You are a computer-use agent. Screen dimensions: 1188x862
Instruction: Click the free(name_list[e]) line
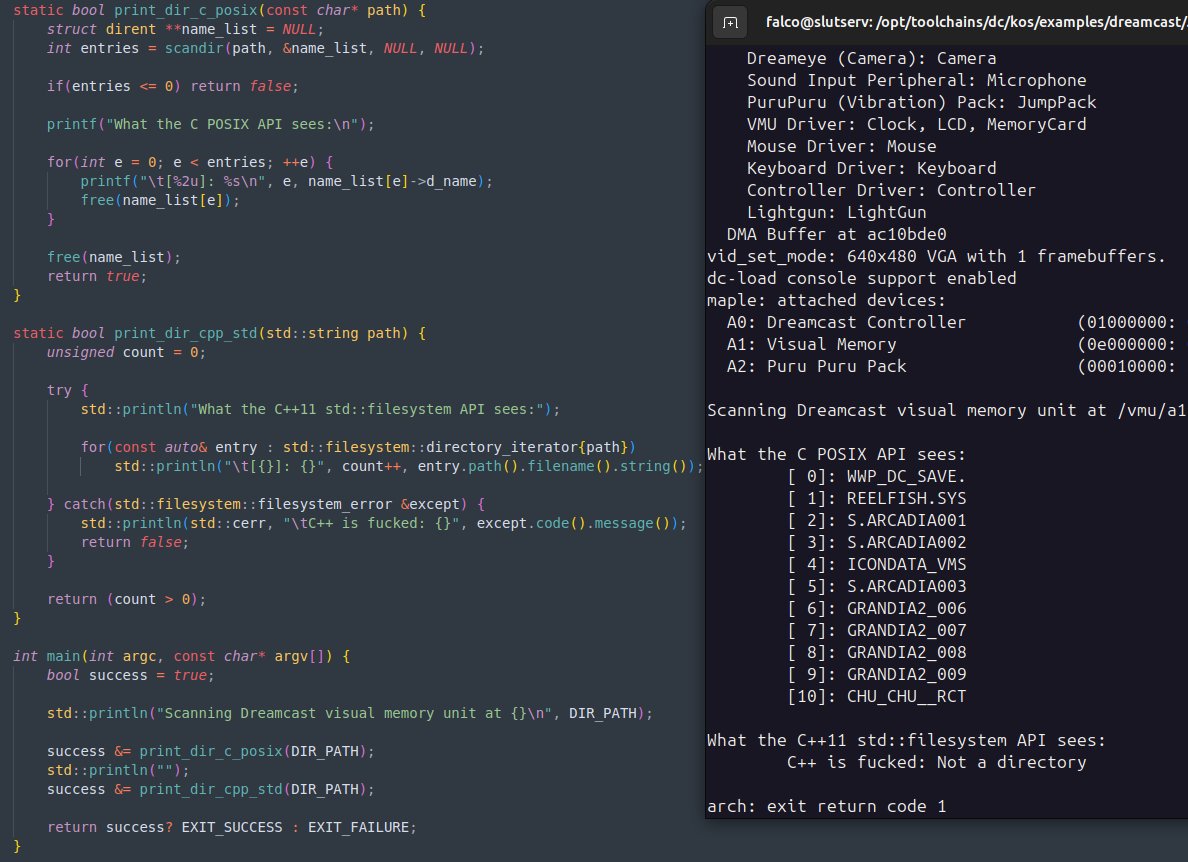click(160, 200)
